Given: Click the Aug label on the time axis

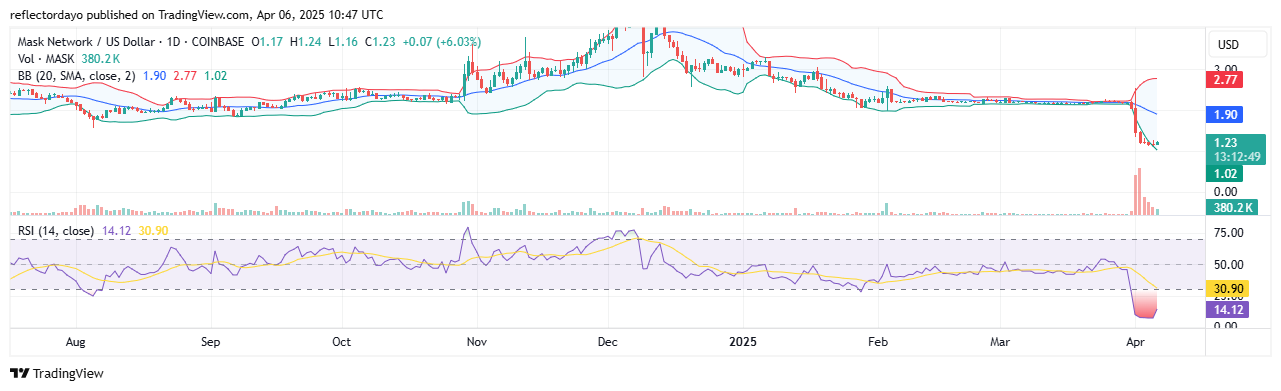Looking at the screenshot, I should [x=76, y=341].
